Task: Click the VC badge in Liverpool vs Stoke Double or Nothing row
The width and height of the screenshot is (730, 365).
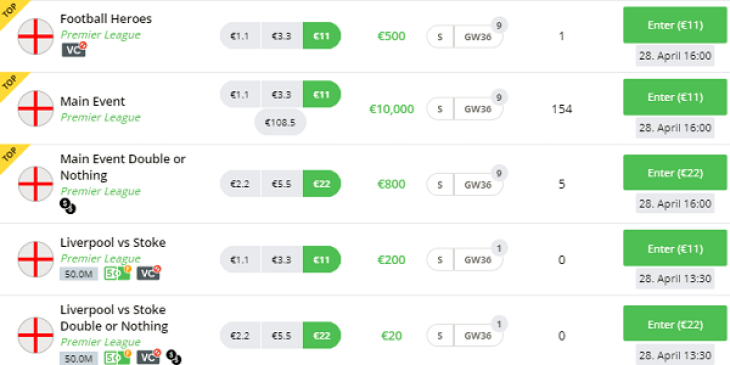Action: (149, 358)
